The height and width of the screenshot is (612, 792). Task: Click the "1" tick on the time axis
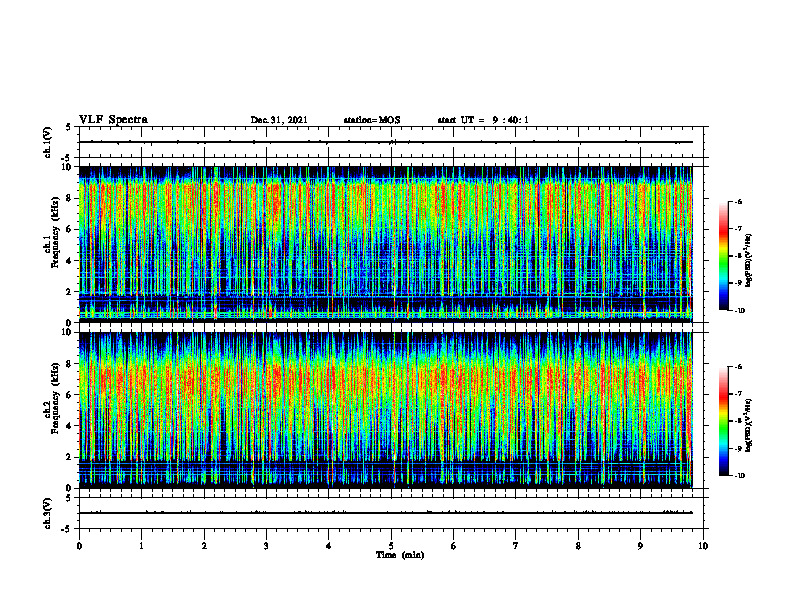tap(141, 546)
